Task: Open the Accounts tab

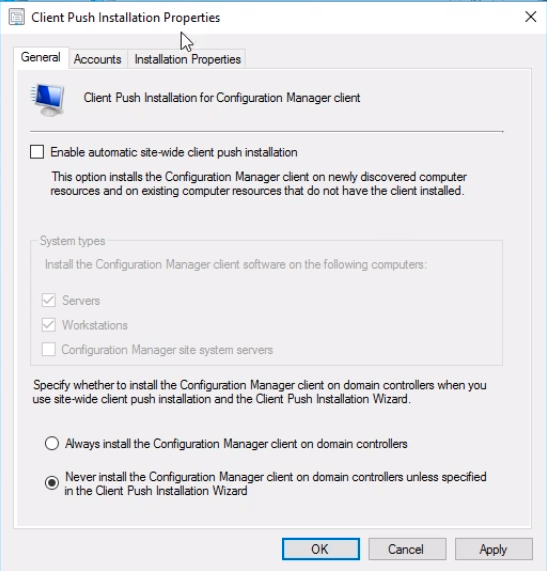Action: [97, 59]
